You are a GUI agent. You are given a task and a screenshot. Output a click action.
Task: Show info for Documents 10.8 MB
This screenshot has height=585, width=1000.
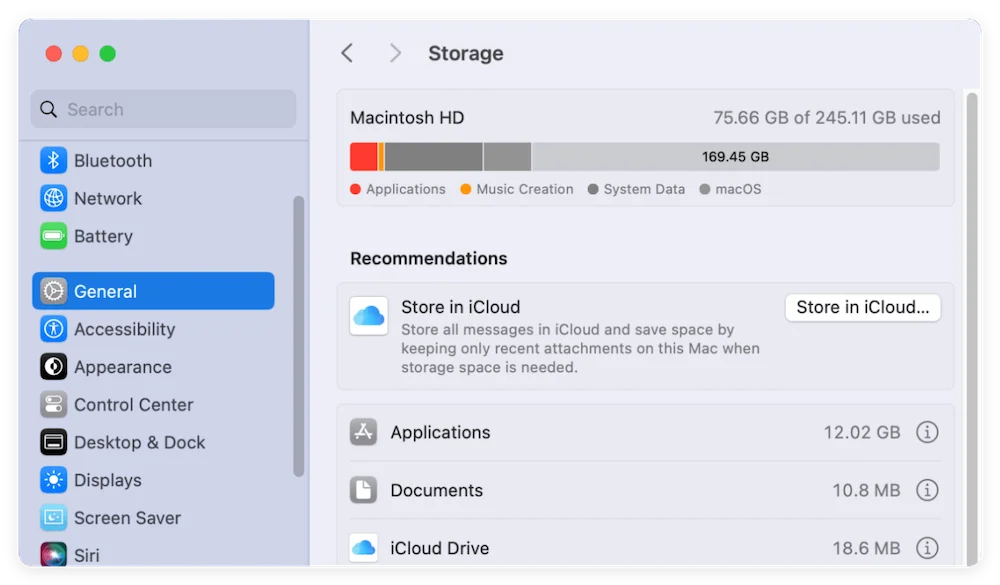(x=927, y=490)
